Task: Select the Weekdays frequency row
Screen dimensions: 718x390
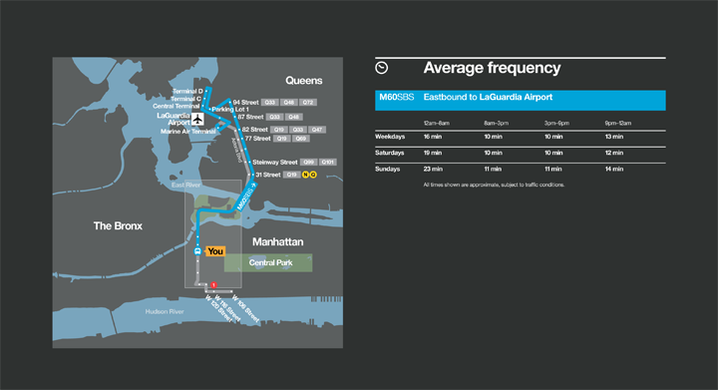Action: pos(520,137)
